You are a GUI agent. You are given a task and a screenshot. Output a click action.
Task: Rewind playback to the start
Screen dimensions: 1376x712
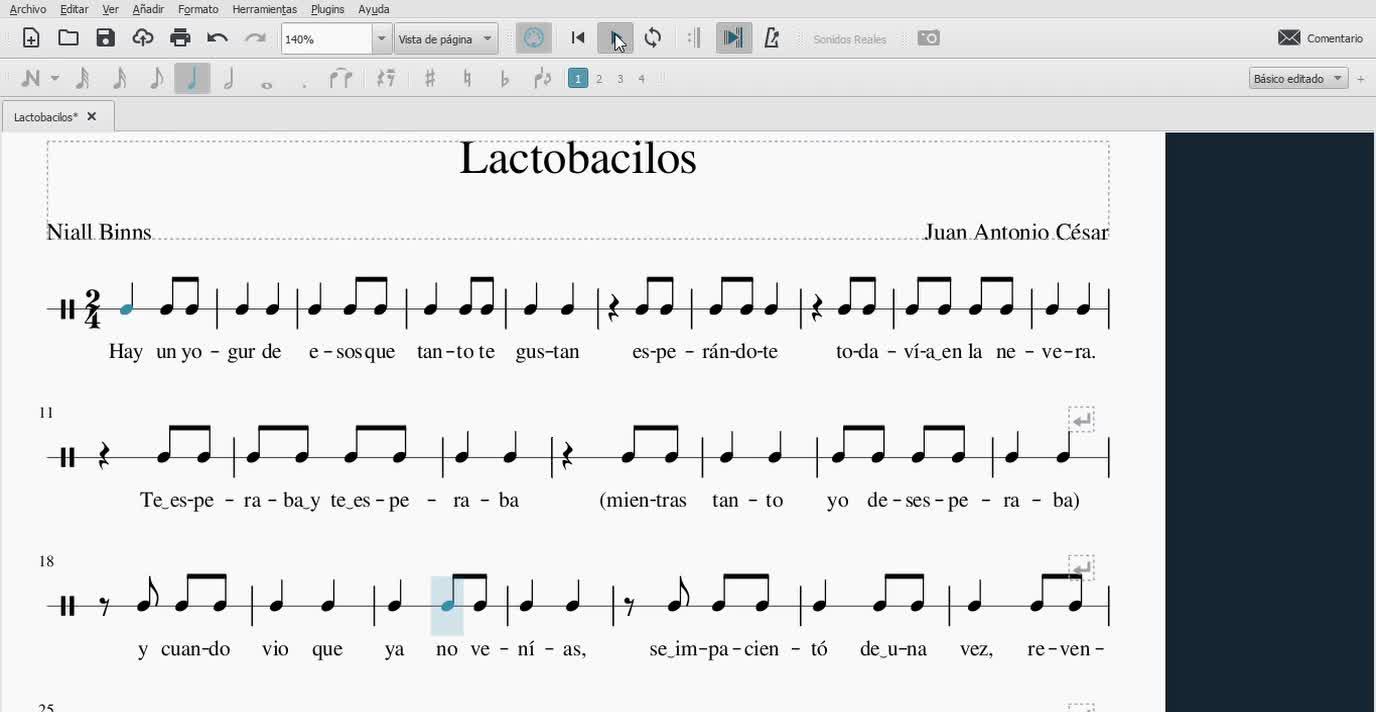click(x=578, y=38)
